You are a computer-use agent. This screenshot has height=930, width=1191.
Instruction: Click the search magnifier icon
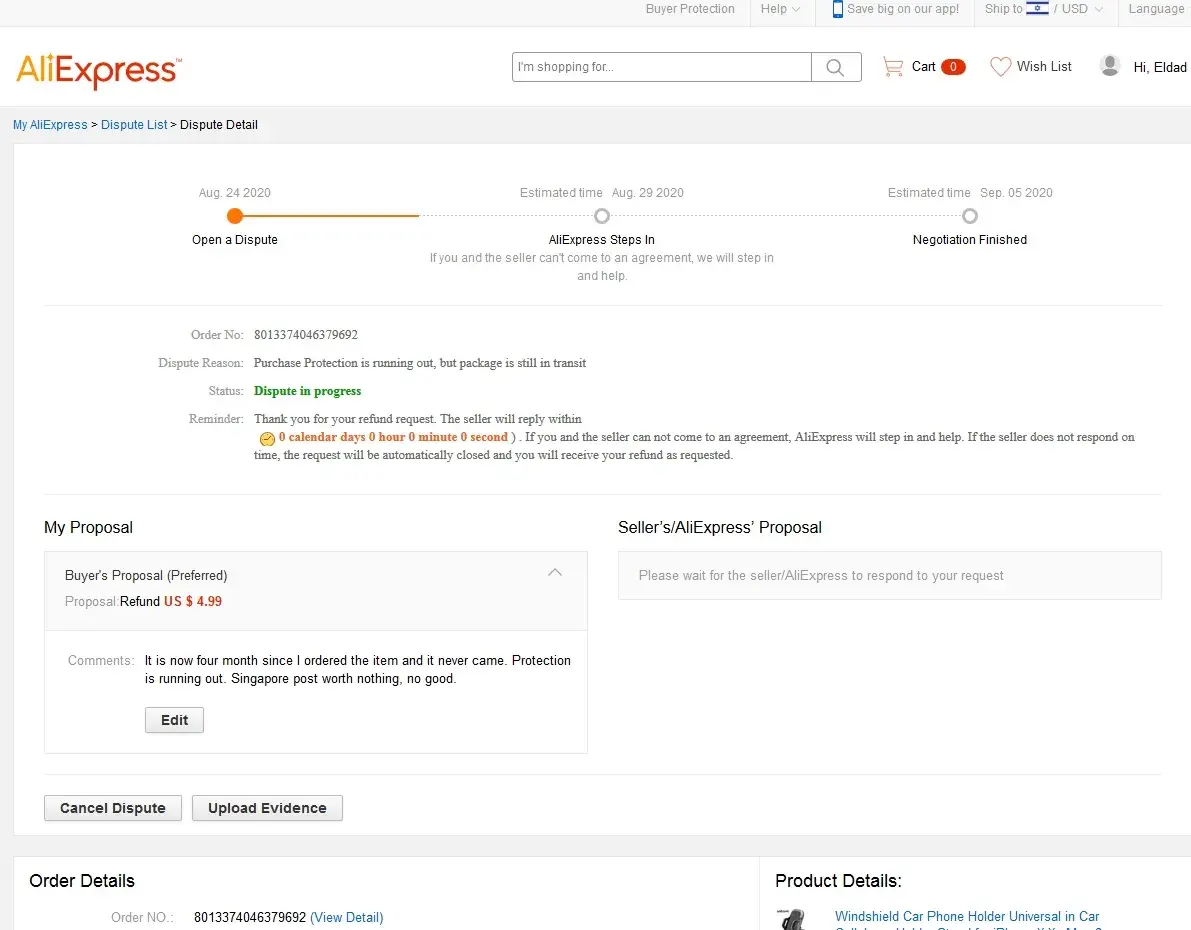coord(835,67)
